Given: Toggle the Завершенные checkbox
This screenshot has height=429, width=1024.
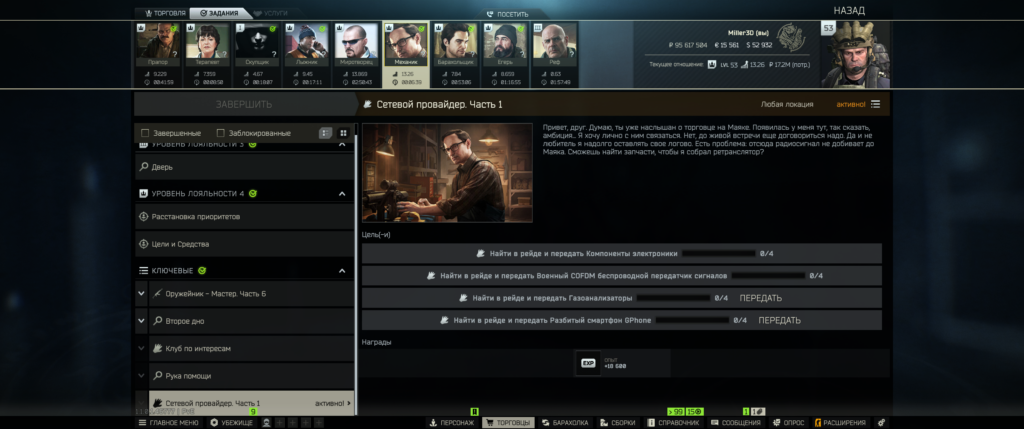Looking at the screenshot, I should pos(146,133).
